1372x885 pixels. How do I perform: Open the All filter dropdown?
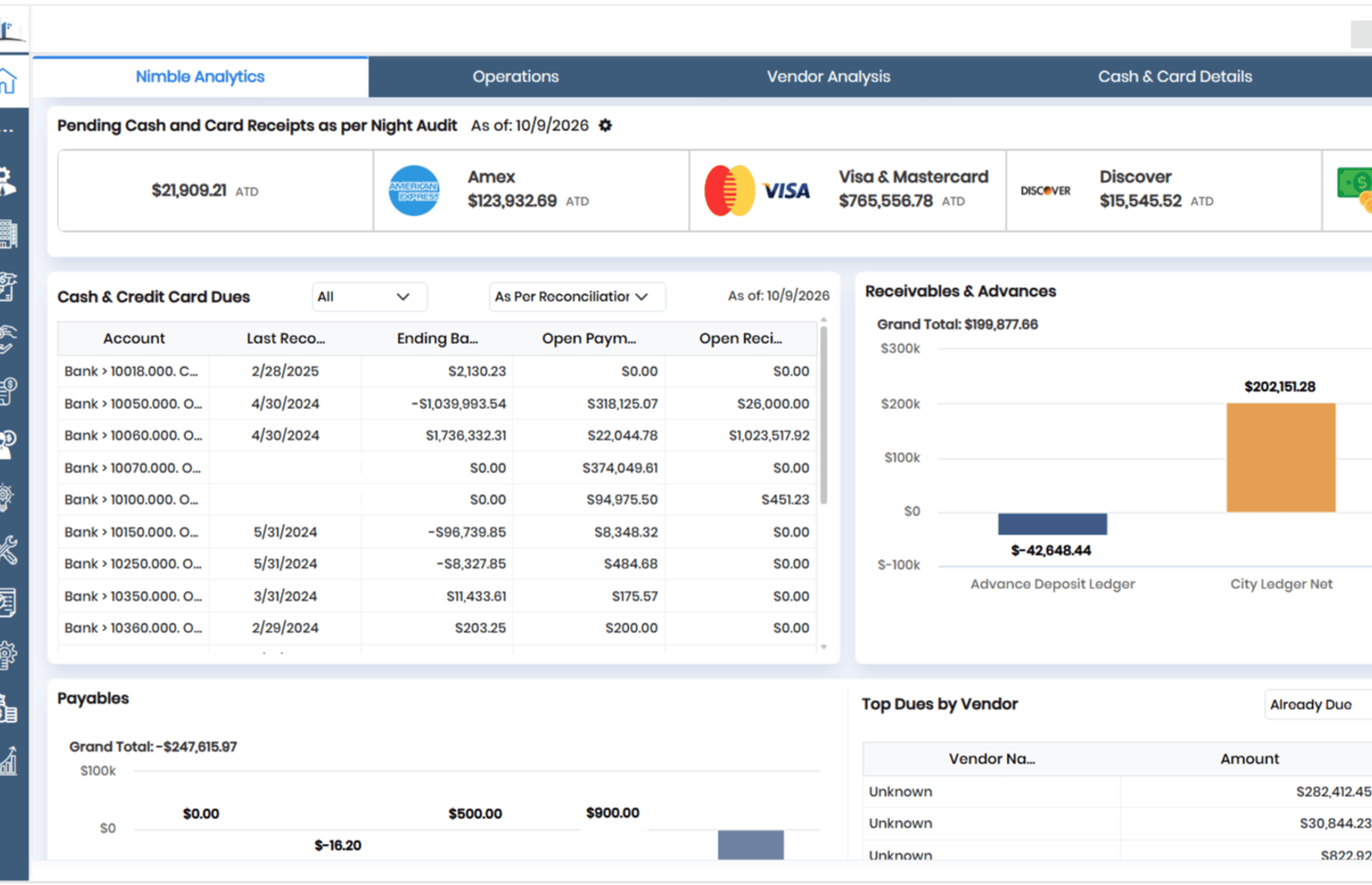(370, 297)
